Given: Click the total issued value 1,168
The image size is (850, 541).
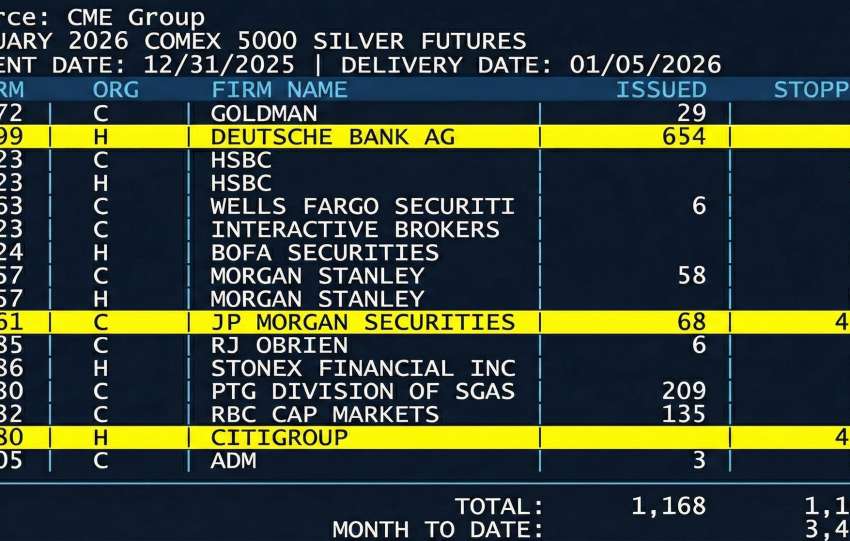Looking at the screenshot, I should 668,507.
